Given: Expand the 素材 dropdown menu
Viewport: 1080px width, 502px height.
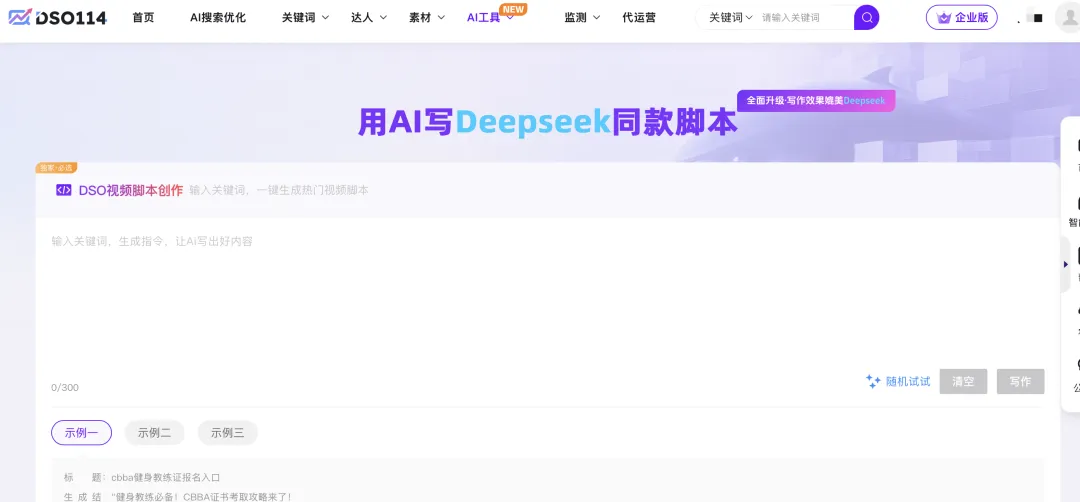Looking at the screenshot, I should (x=427, y=18).
